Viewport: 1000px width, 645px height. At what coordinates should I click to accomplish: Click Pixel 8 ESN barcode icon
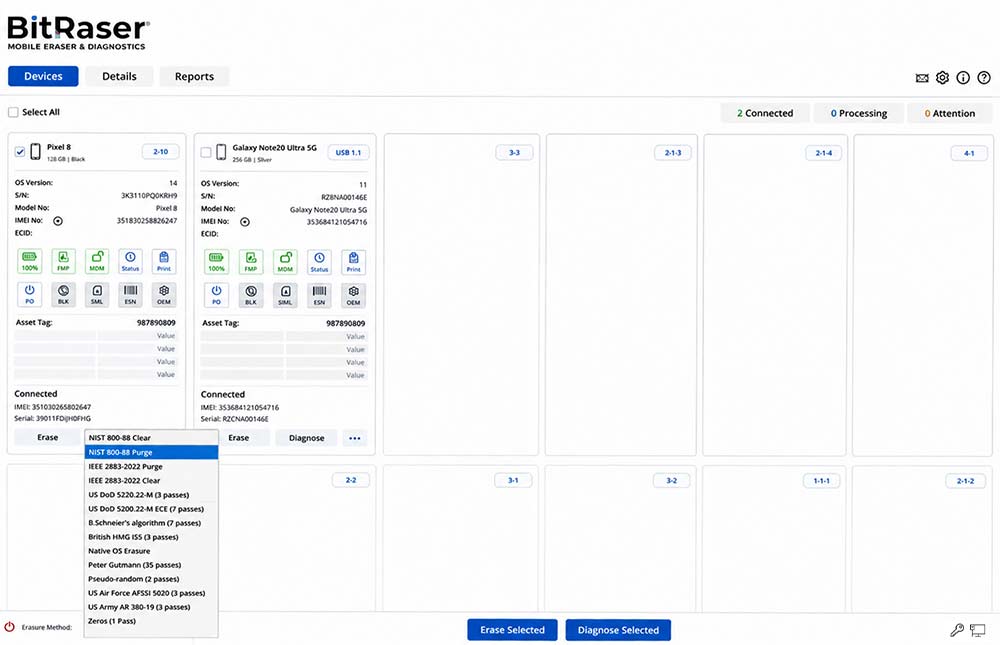coord(130,294)
